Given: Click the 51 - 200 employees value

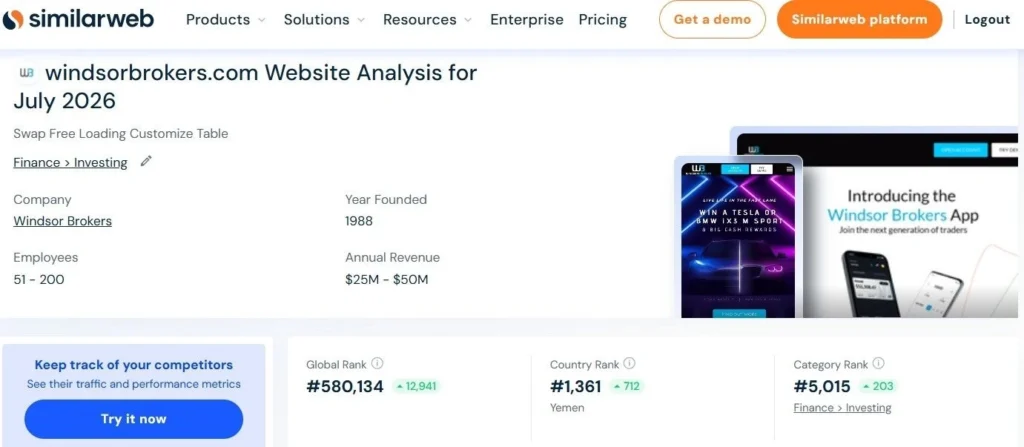Looking at the screenshot, I should tap(39, 280).
